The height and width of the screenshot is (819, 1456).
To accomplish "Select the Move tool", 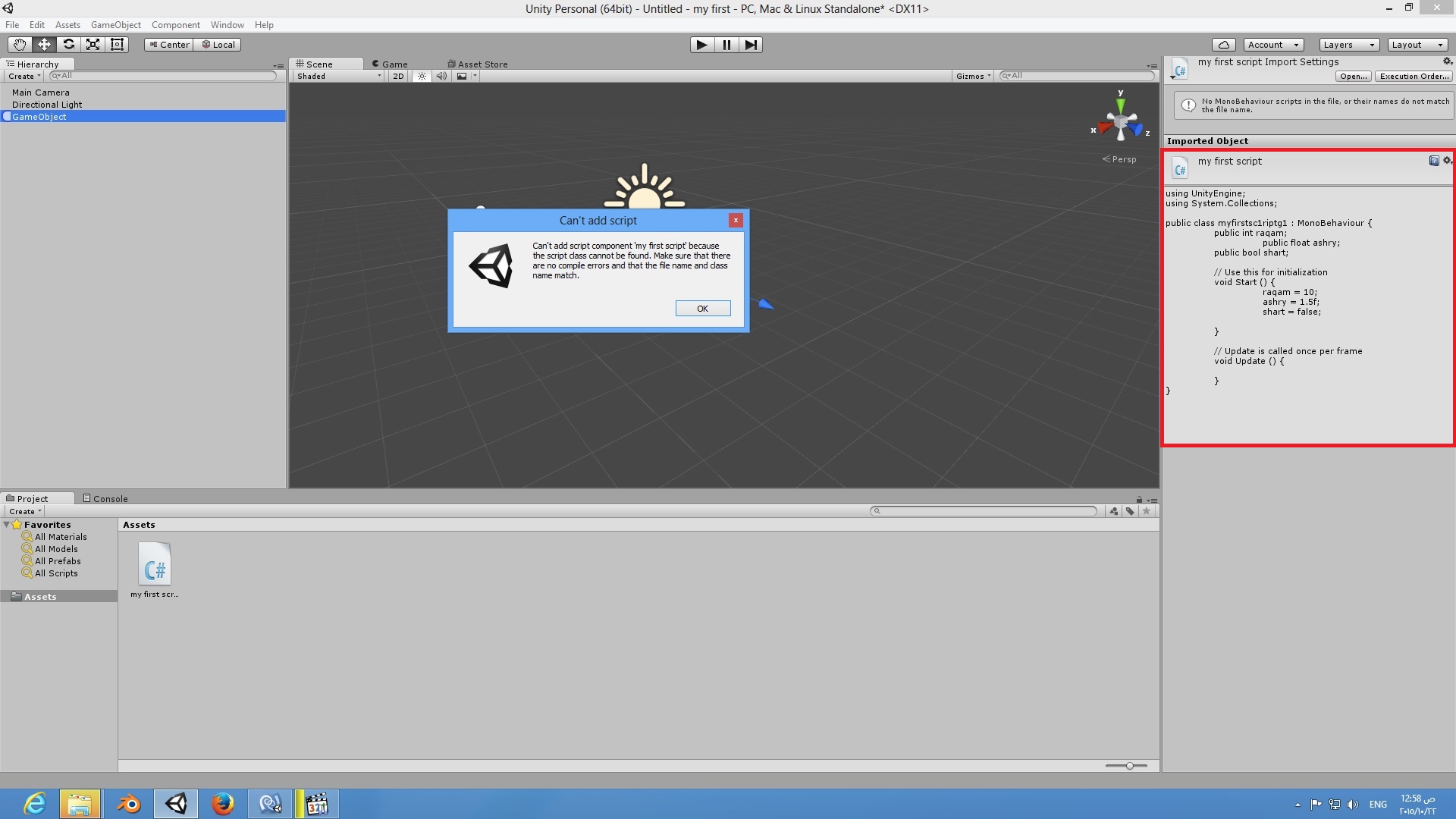I will (44, 45).
